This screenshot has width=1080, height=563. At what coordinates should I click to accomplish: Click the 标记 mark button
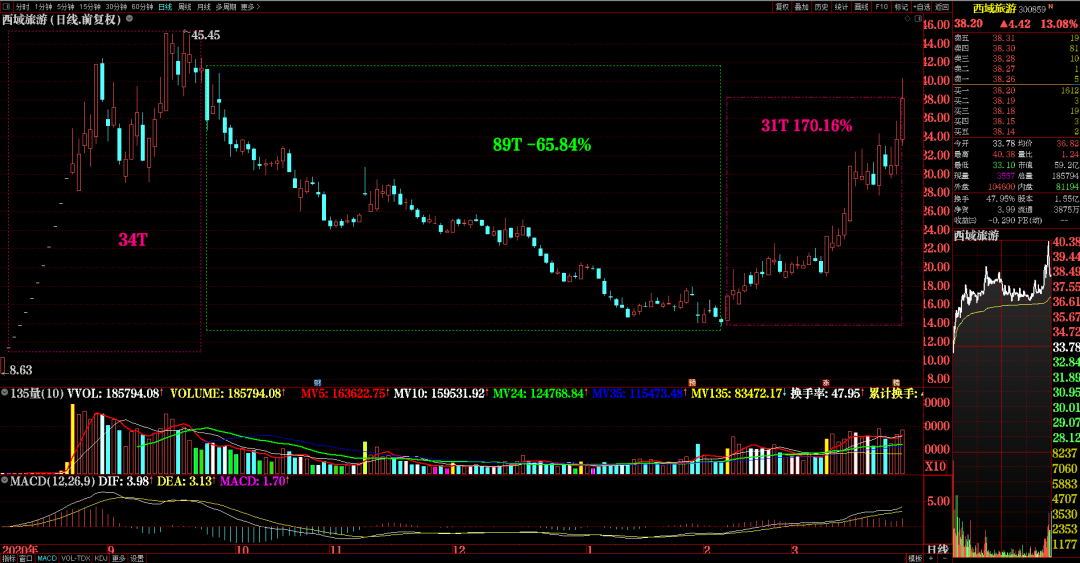pyautogui.click(x=901, y=7)
